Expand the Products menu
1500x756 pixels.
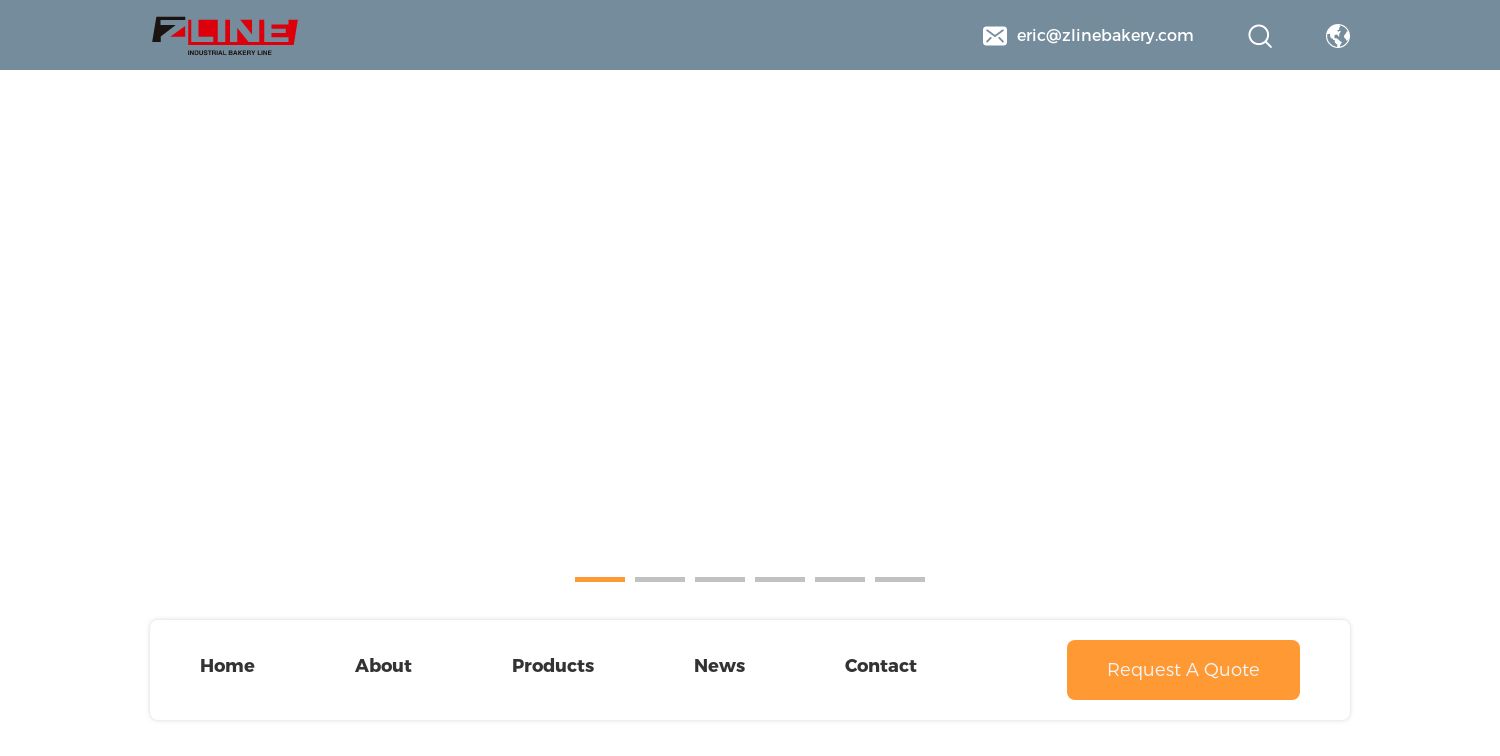(553, 666)
